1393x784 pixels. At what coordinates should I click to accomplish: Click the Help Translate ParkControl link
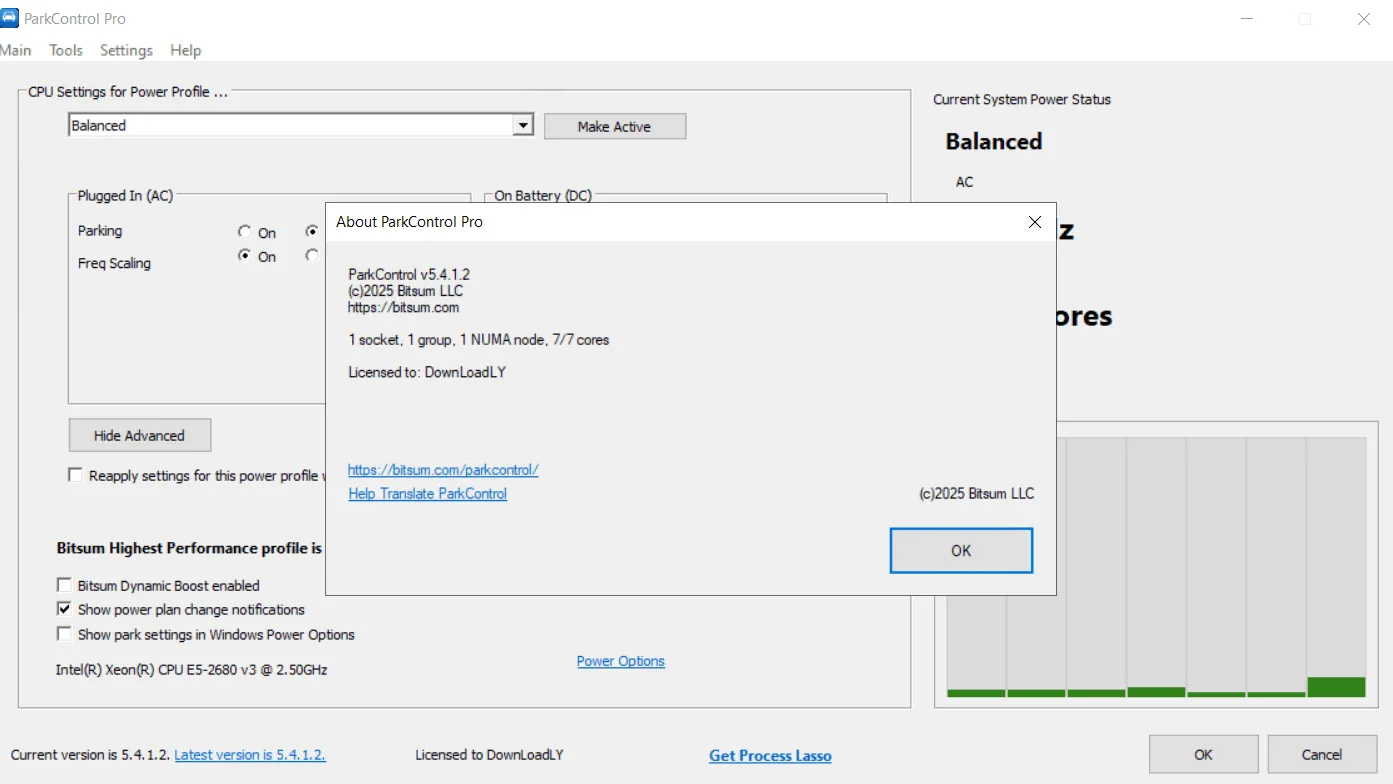point(428,494)
